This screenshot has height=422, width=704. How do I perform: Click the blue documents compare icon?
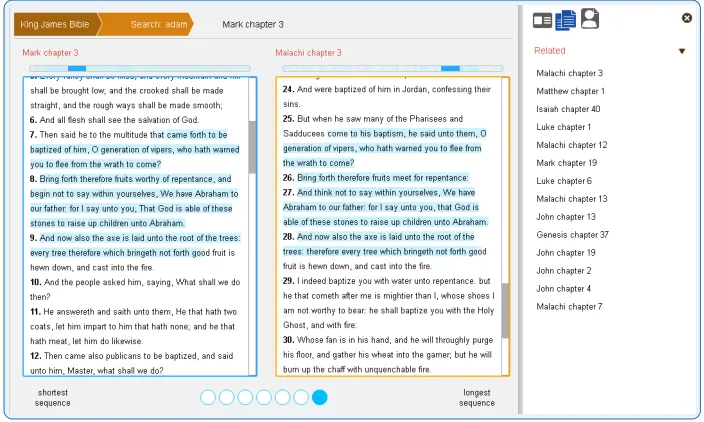tap(566, 20)
